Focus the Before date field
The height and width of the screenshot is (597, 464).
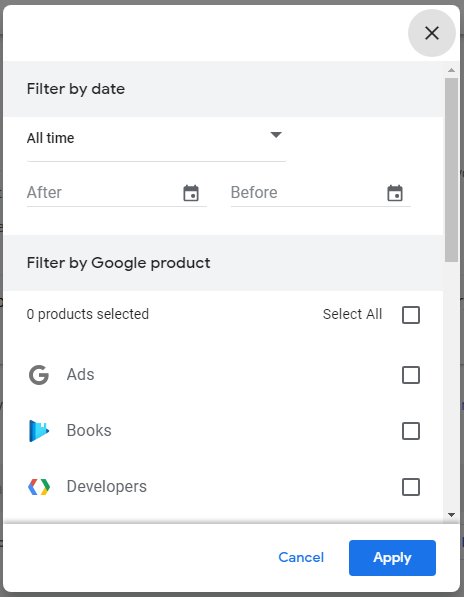320,193
